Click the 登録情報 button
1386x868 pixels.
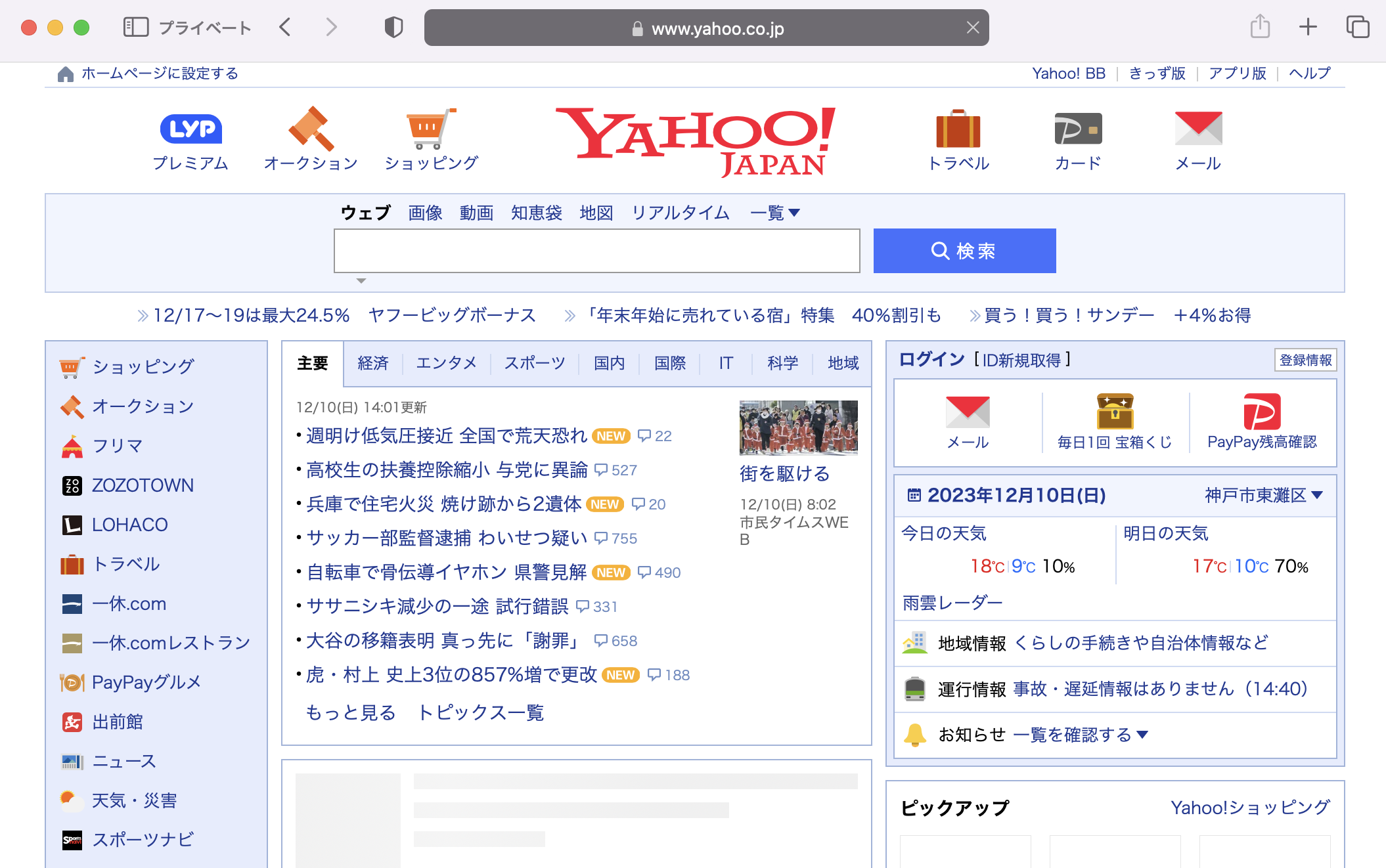coord(1305,360)
